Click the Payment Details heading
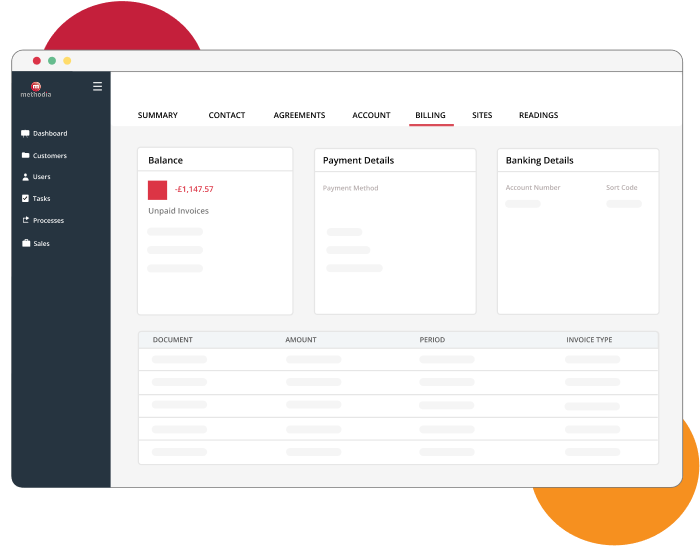 point(358,160)
